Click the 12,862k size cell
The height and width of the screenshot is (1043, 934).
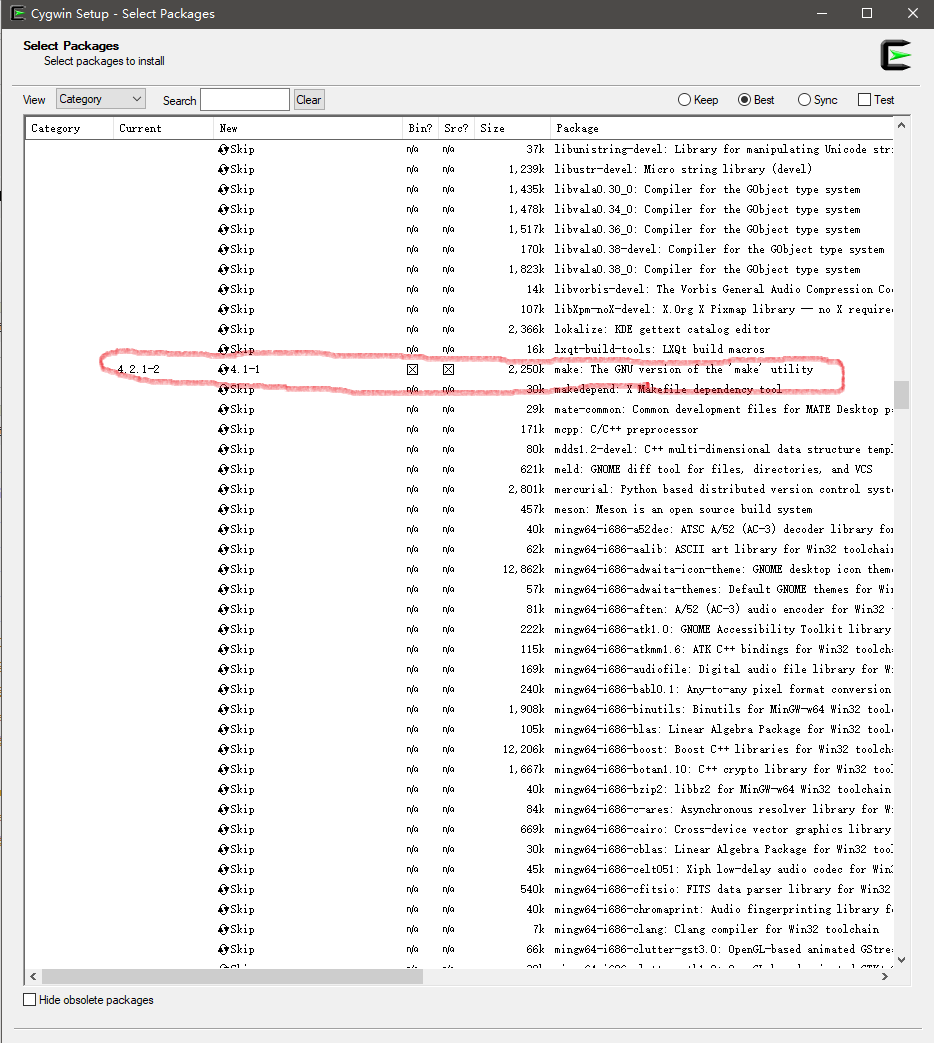[x=524, y=569]
